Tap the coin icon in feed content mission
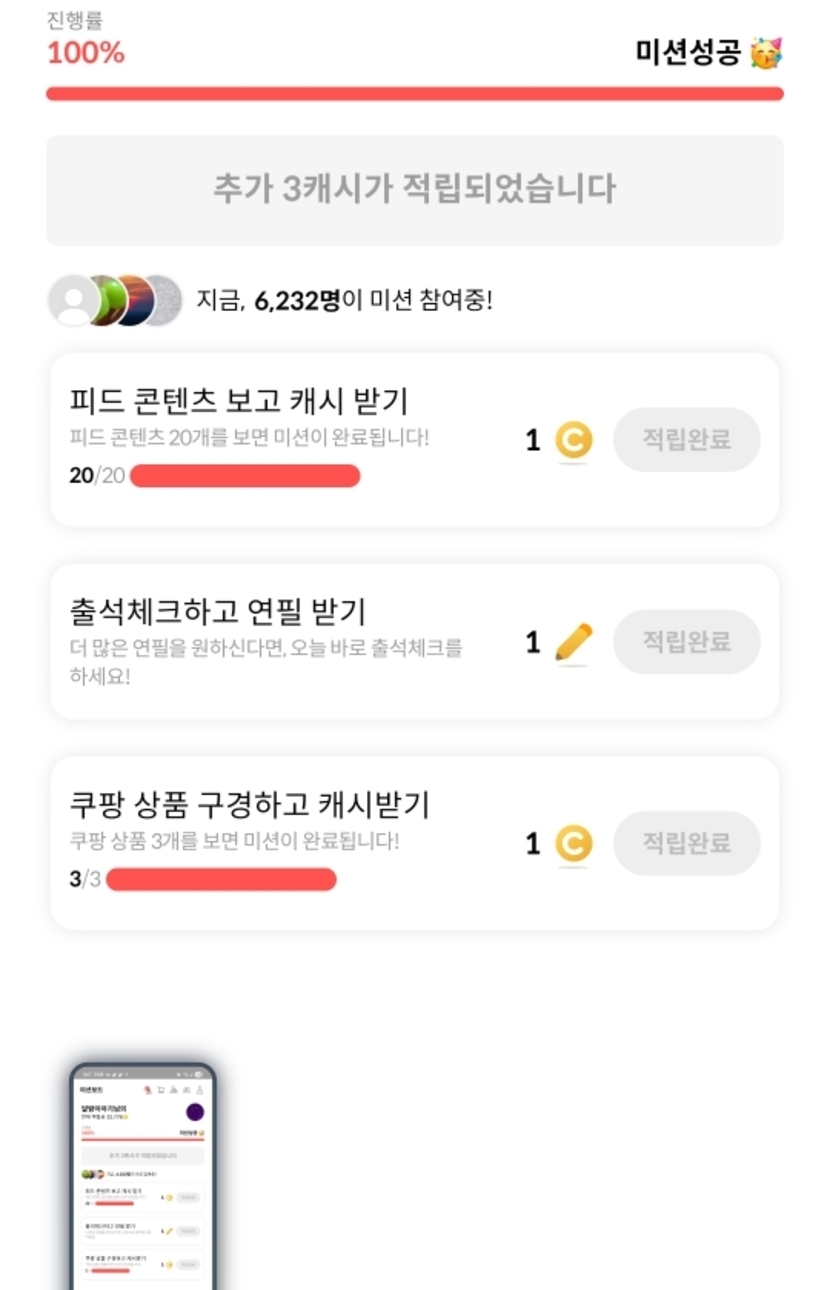 coord(573,440)
